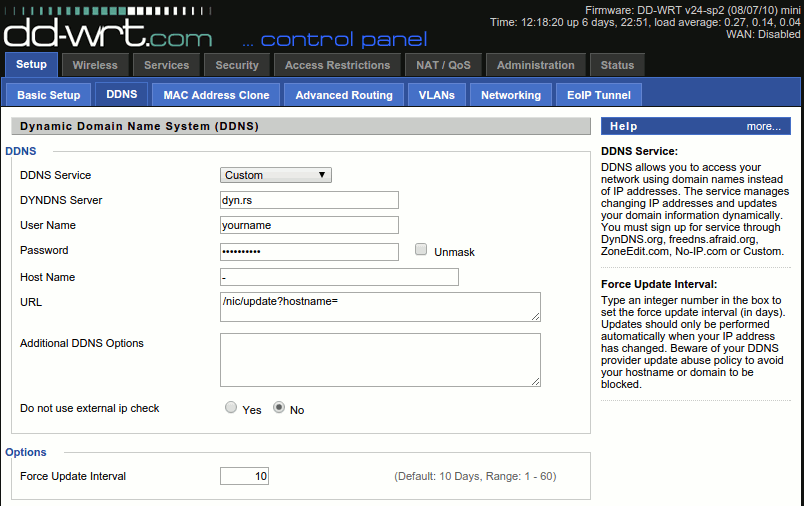
Task: Open the Administration tab
Action: [x=535, y=65]
